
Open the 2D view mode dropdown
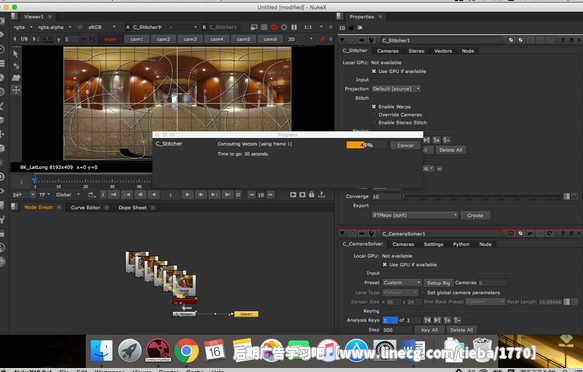pos(300,39)
